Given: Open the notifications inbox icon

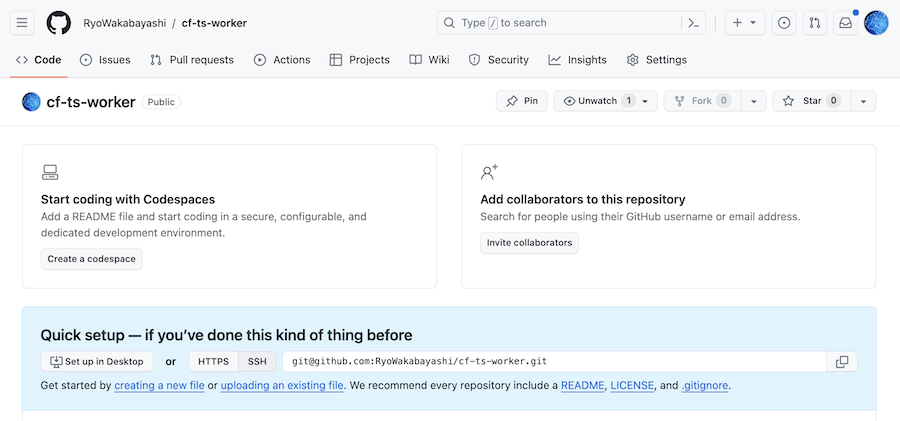Looking at the screenshot, I should (x=845, y=23).
